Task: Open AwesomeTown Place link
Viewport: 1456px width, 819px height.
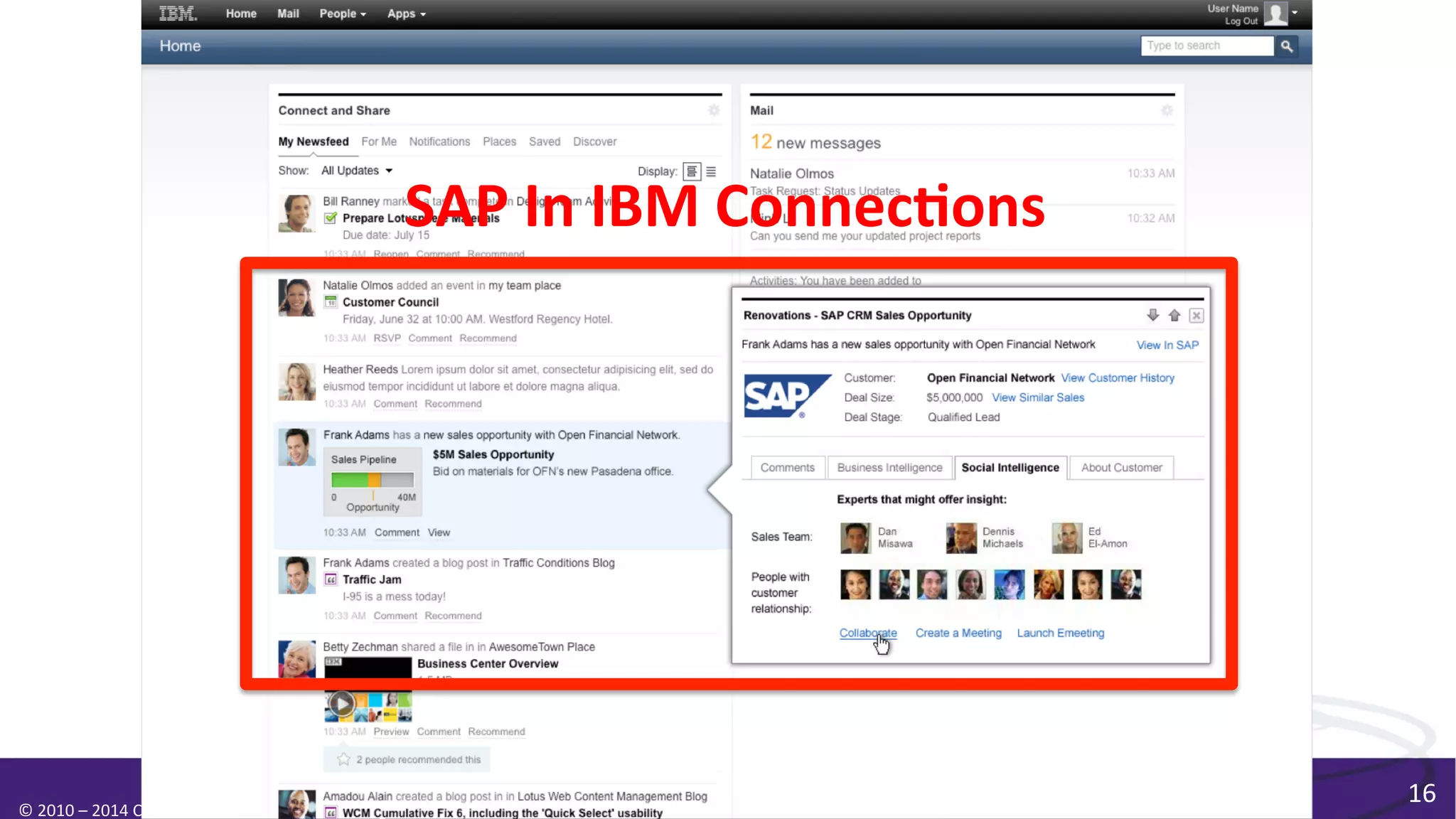Action: click(x=542, y=647)
